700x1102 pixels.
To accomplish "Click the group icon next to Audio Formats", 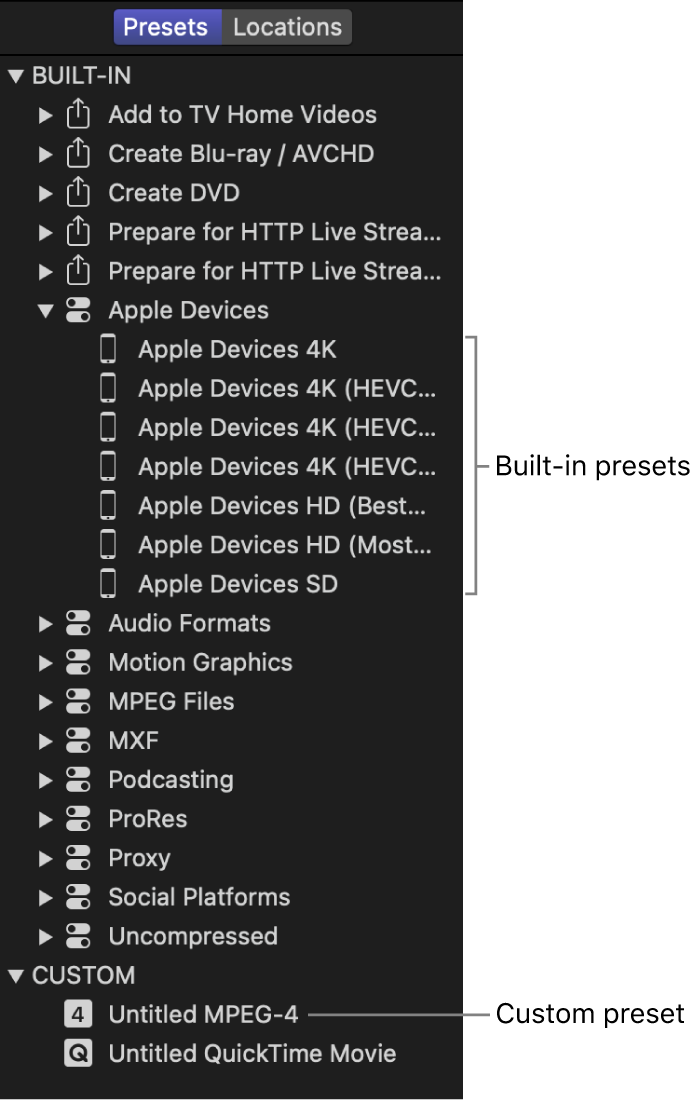I will [x=79, y=623].
